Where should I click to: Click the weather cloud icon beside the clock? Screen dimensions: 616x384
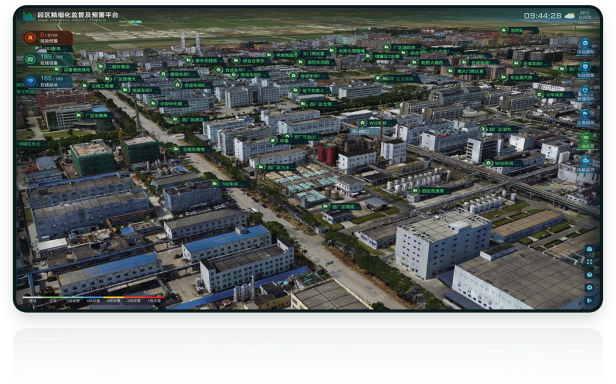pyautogui.click(x=569, y=16)
